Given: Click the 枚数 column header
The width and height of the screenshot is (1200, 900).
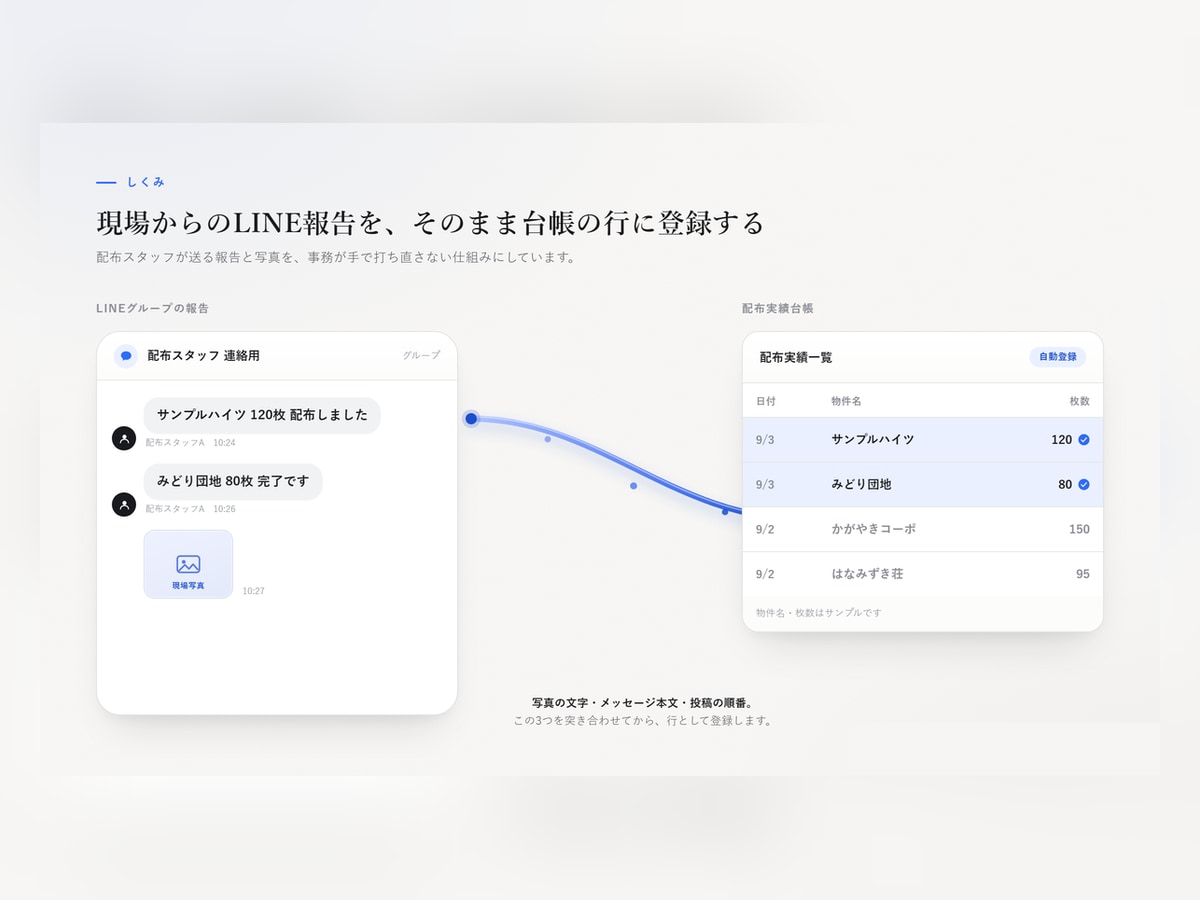Looking at the screenshot, I should [1079, 401].
